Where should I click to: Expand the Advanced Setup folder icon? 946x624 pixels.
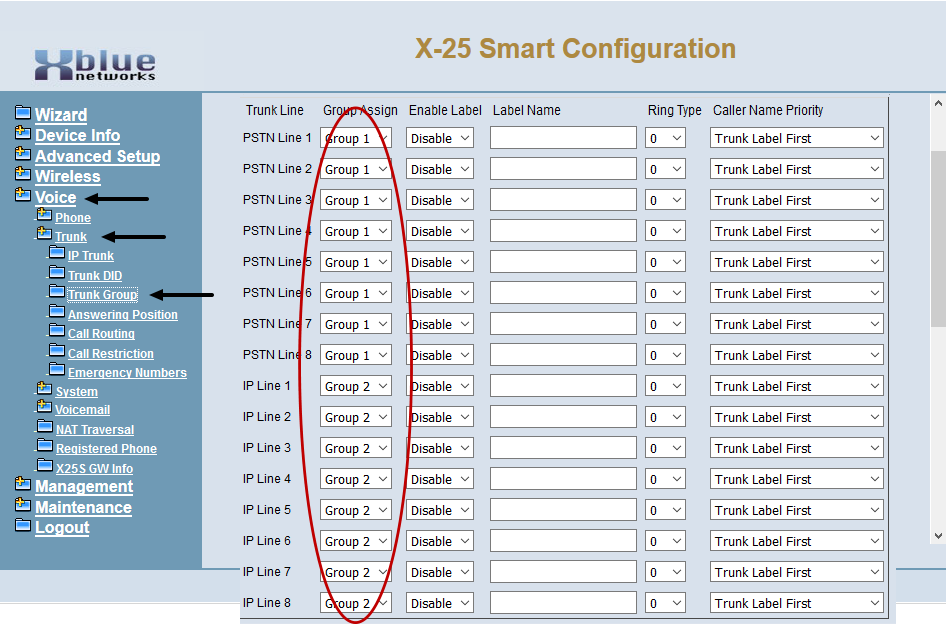pos(23,153)
